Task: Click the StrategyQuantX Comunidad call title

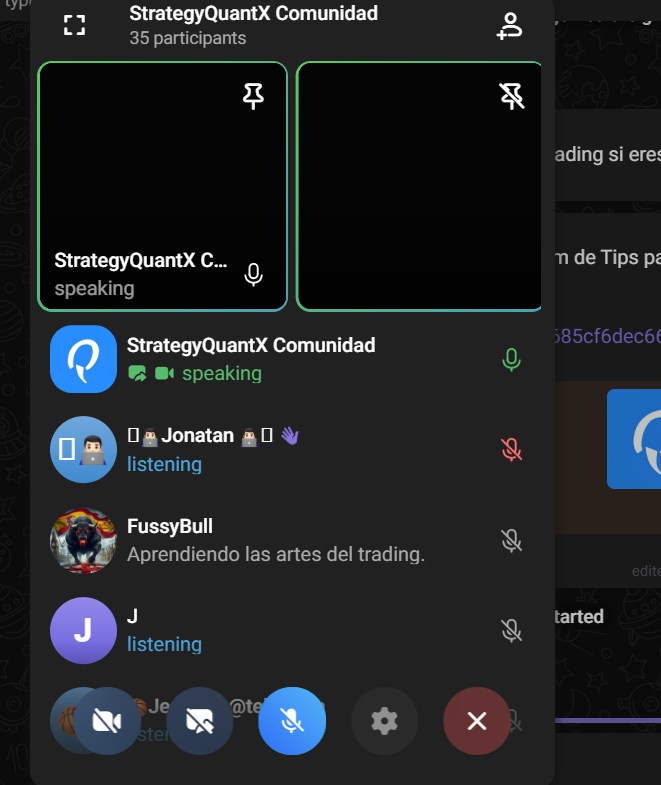Action: pyautogui.click(x=253, y=14)
